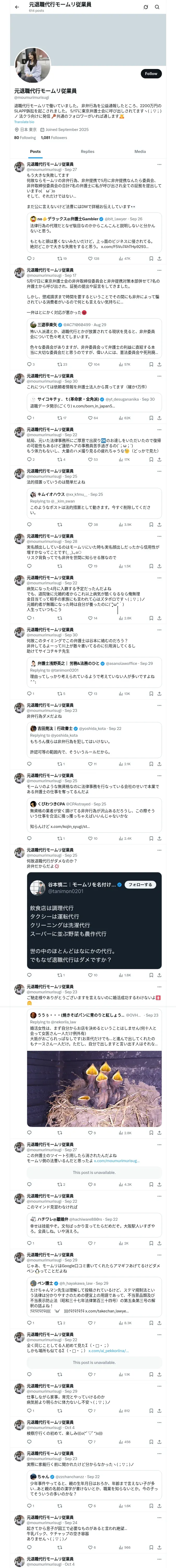The width and height of the screenshot is (176, 1568).
Task: Repost the post showing 19 reposts
Action: coord(59,258)
